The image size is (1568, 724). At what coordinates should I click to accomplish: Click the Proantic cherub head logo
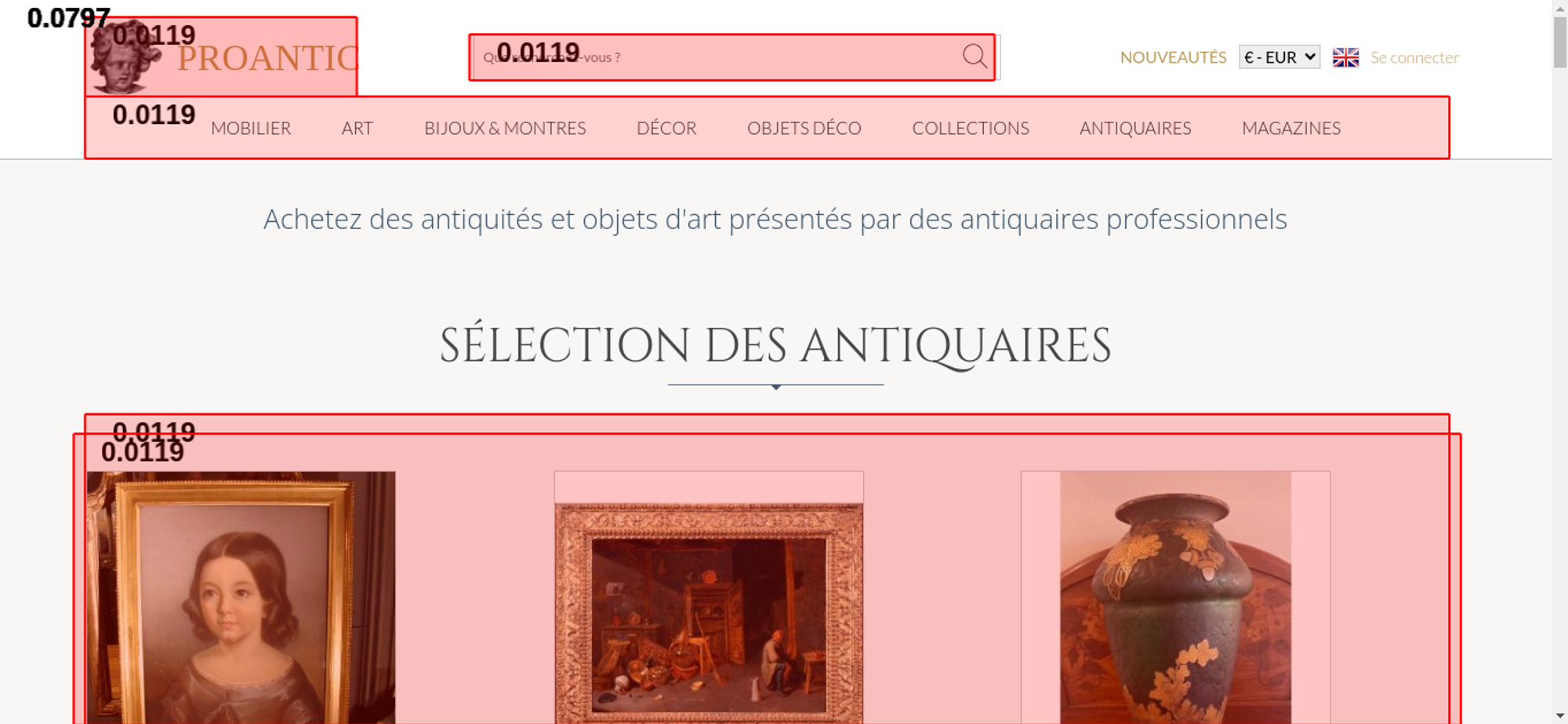click(124, 56)
